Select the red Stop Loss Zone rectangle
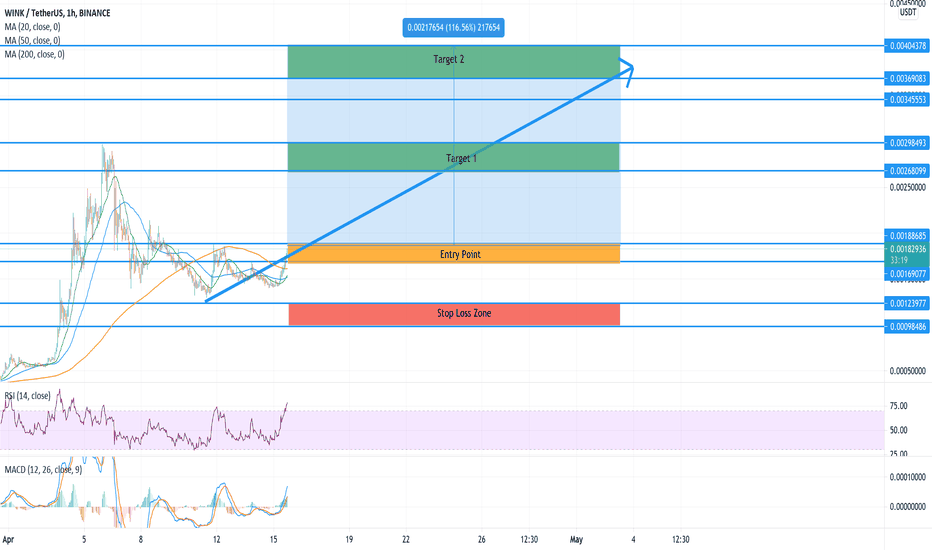932x550 pixels. 454,315
